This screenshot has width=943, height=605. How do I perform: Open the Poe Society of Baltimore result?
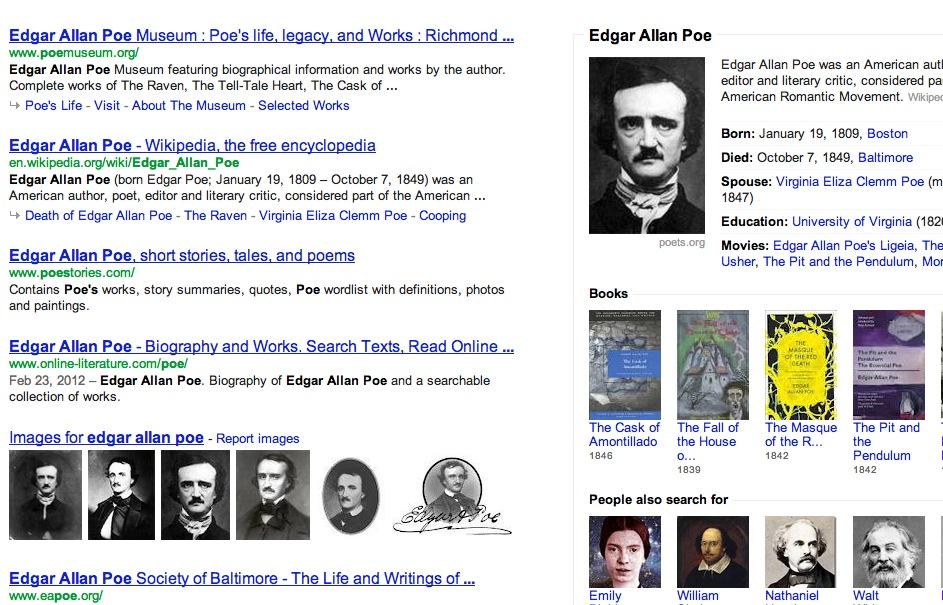pyautogui.click(x=242, y=579)
